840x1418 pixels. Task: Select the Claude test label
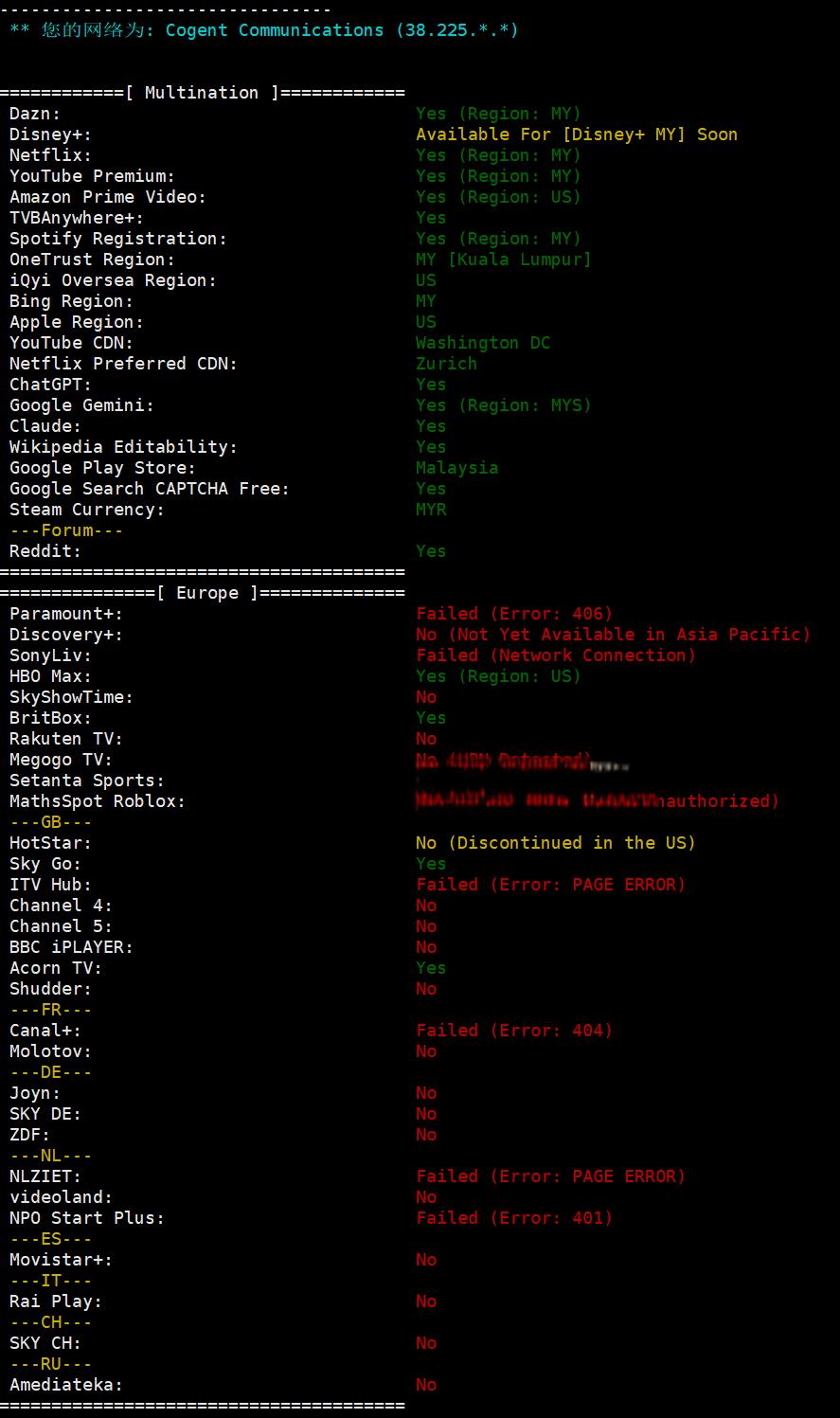click(x=45, y=426)
